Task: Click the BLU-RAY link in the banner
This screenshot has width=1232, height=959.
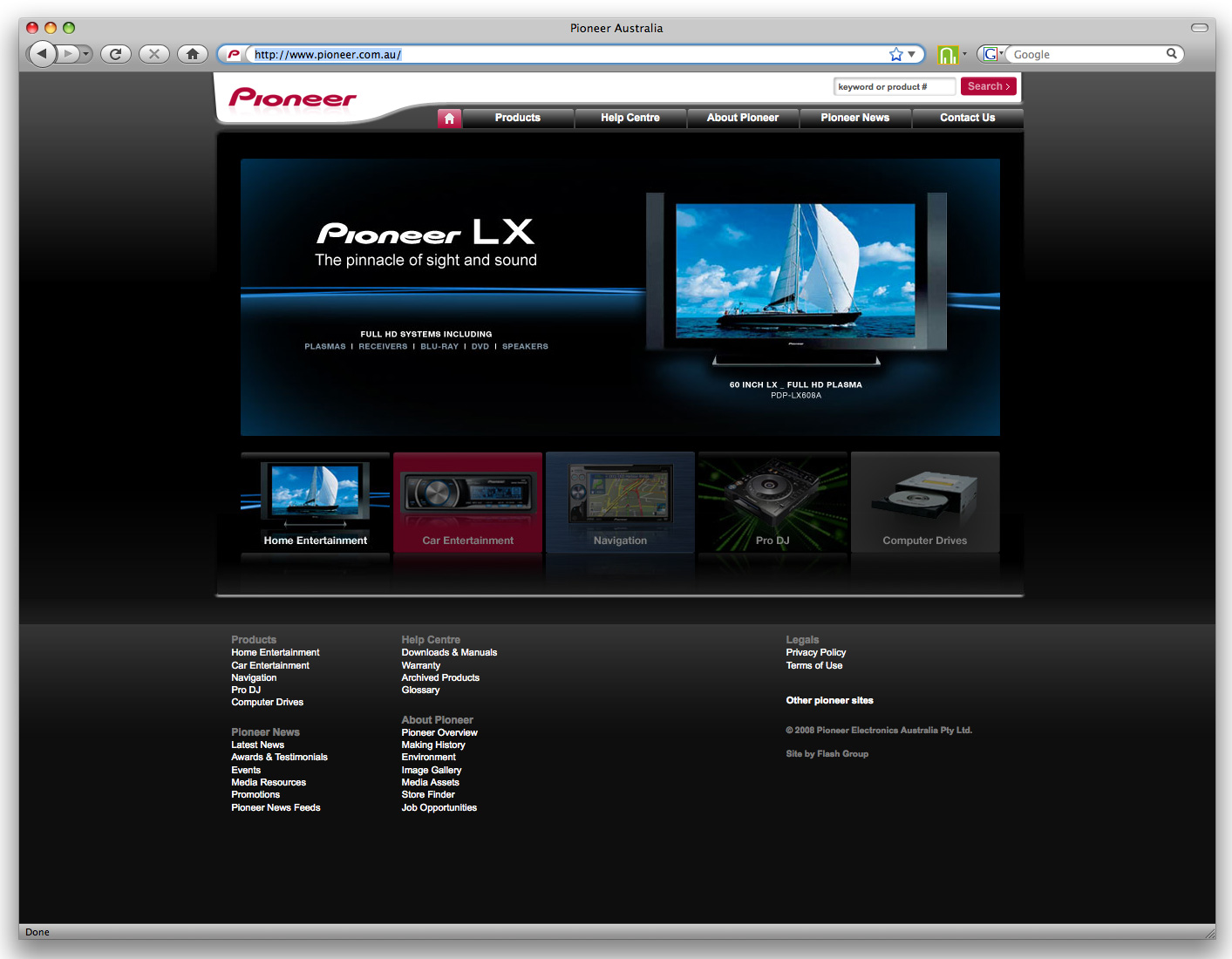Action: pos(439,346)
